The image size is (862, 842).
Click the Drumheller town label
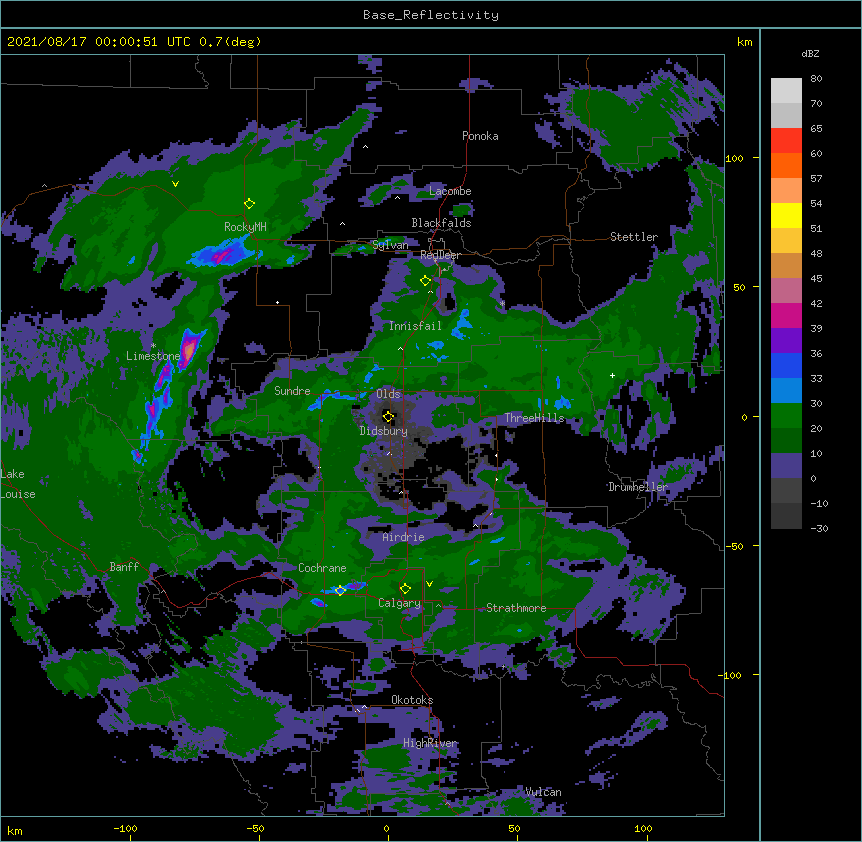pyautogui.click(x=638, y=487)
